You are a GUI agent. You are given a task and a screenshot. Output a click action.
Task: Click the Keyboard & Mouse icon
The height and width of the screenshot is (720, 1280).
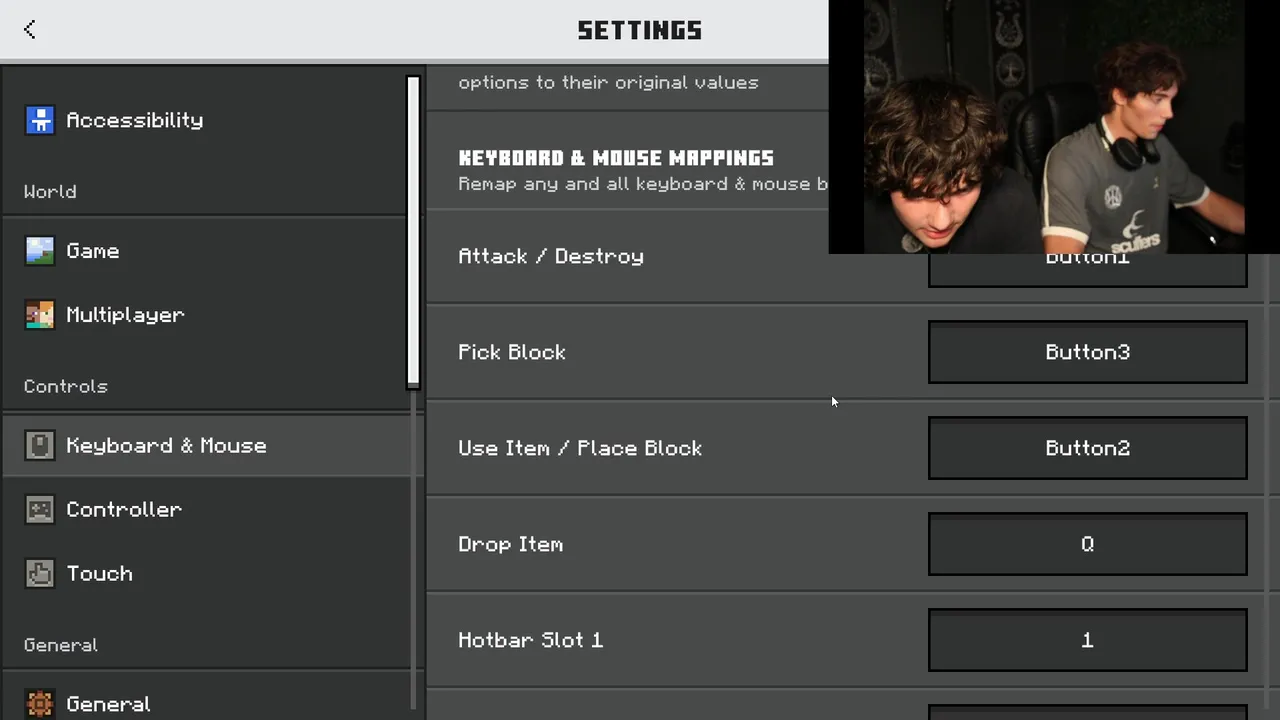coord(40,446)
